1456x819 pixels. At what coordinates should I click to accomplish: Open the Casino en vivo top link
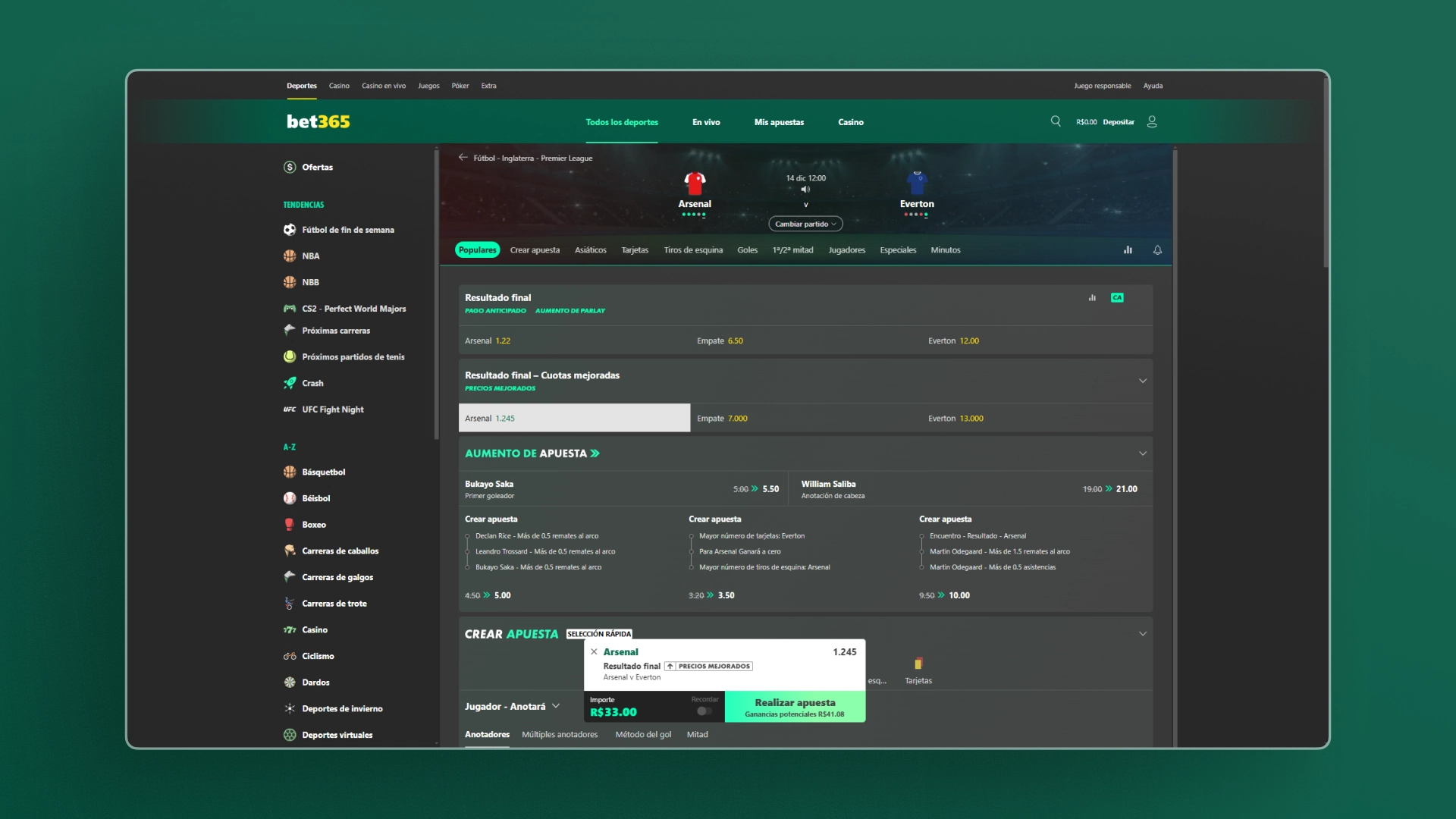pyautogui.click(x=384, y=86)
